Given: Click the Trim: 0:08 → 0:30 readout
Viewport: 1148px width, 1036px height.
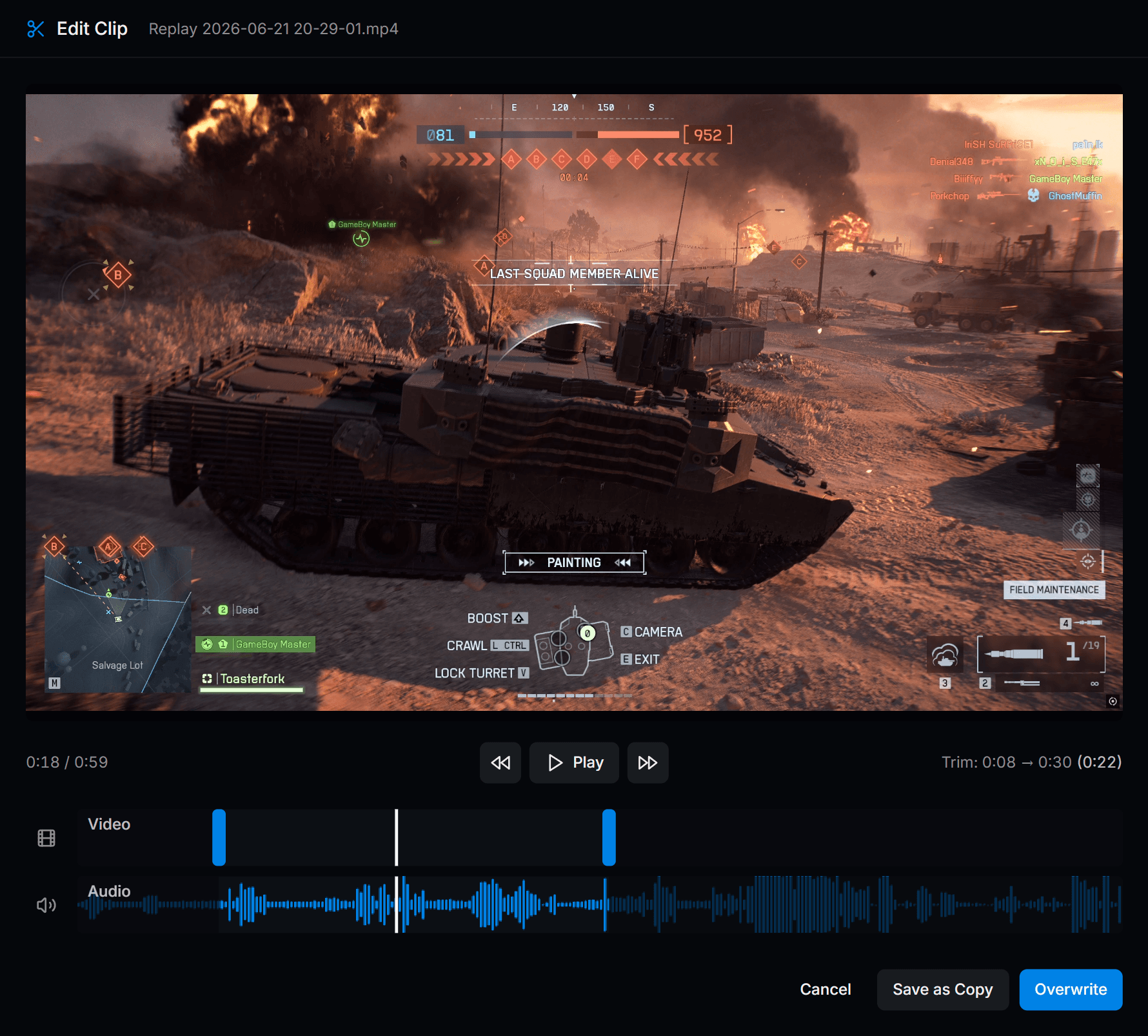Looking at the screenshot, I should click(1031, 762).
